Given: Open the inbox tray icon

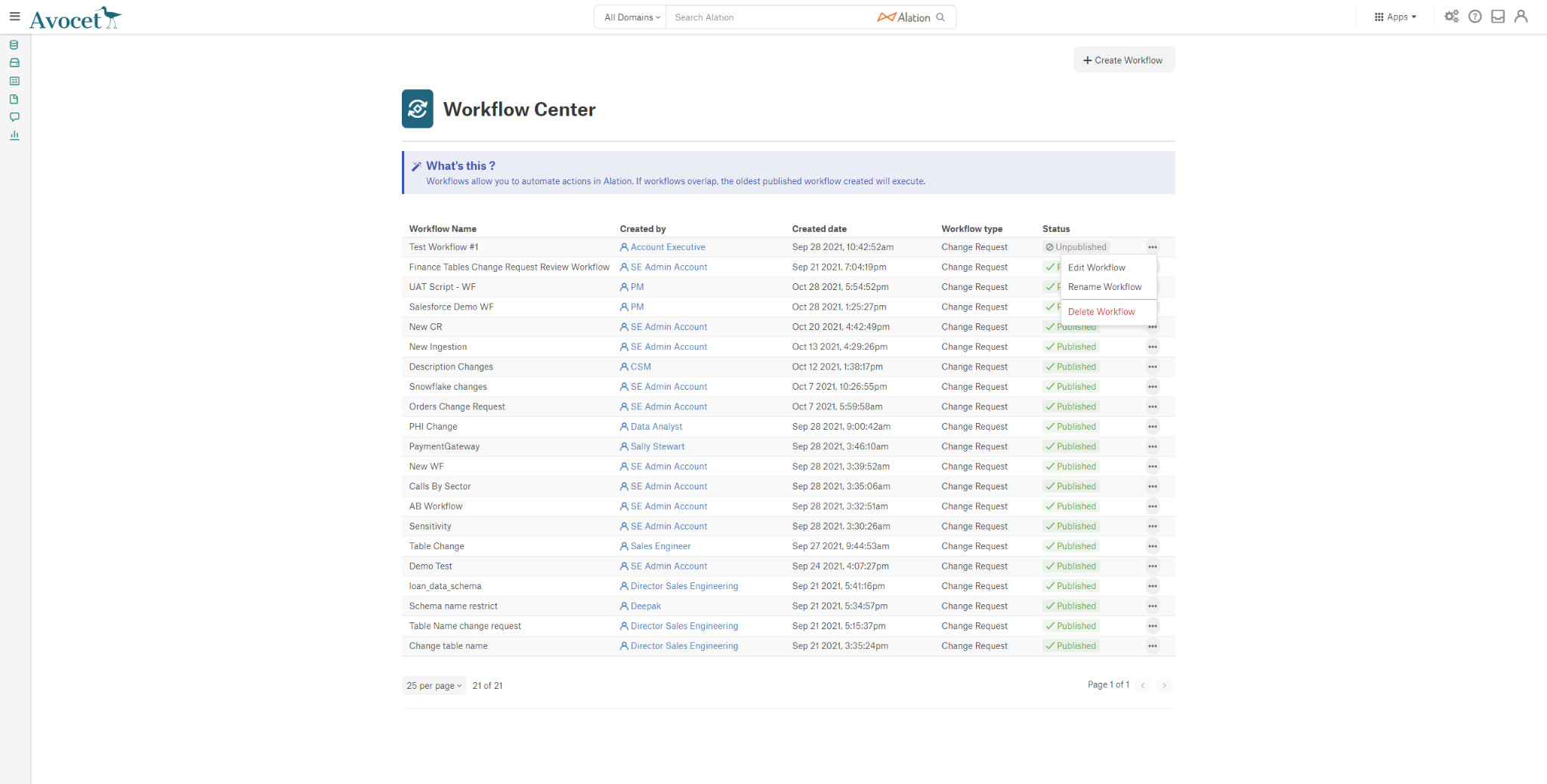Looking at the screenshot, I should 1498,17.
